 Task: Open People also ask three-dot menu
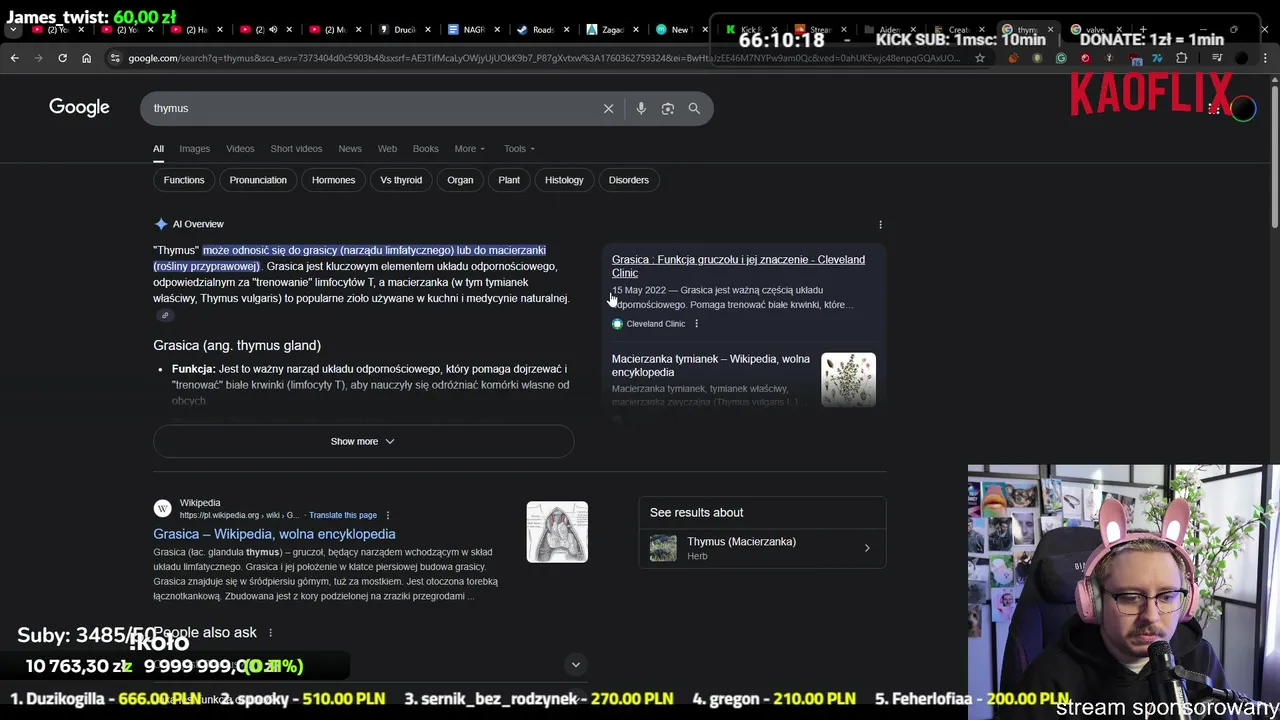pos(270,632)
